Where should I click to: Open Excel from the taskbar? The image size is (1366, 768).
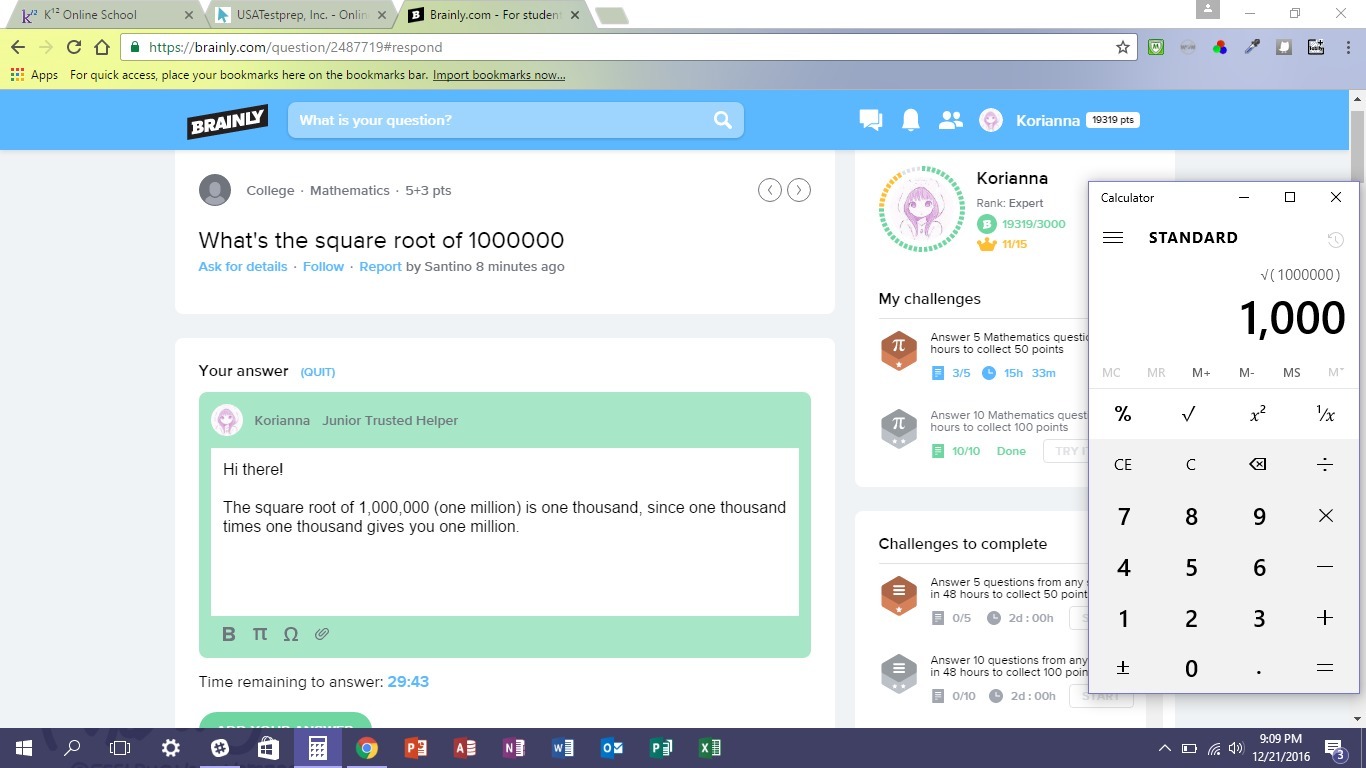[x=709, y=748]
